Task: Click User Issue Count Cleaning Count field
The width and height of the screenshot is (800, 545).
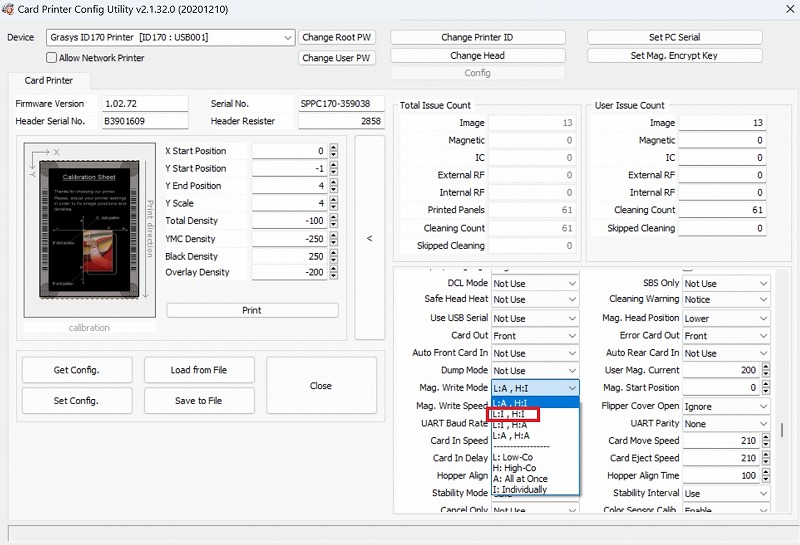Action: tap(722, 210)
